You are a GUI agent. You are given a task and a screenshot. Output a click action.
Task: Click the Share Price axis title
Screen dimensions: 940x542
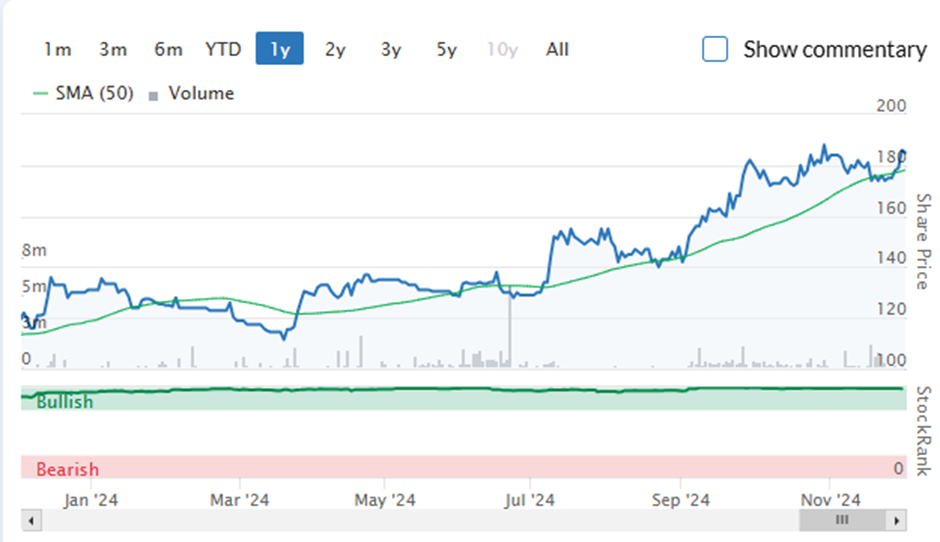pos(923,242)
